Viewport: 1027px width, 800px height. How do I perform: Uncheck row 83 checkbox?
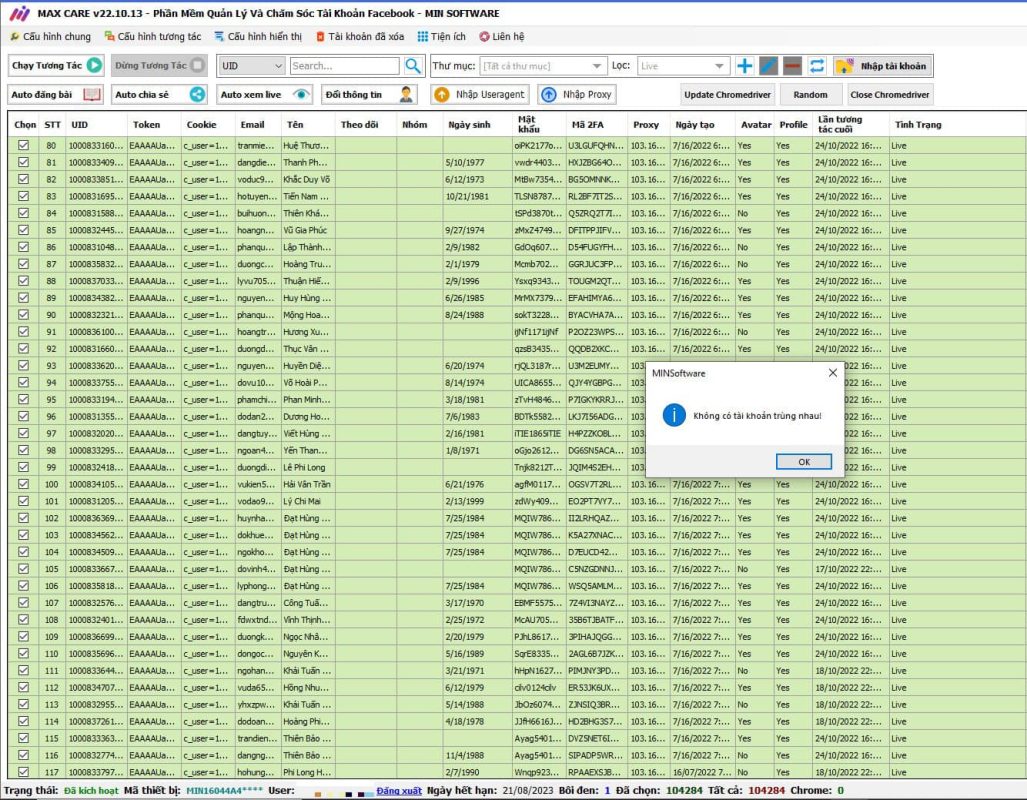[x=24, y=196]
